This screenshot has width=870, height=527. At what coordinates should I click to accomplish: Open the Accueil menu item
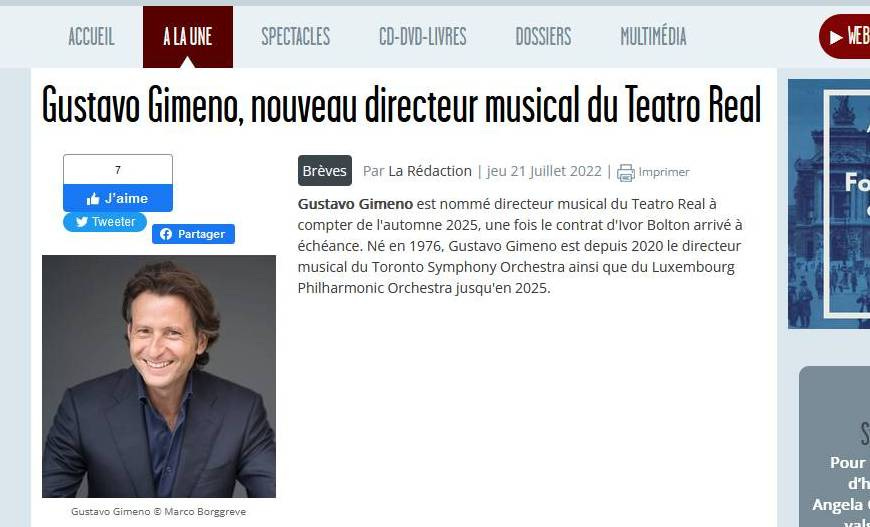92,37
